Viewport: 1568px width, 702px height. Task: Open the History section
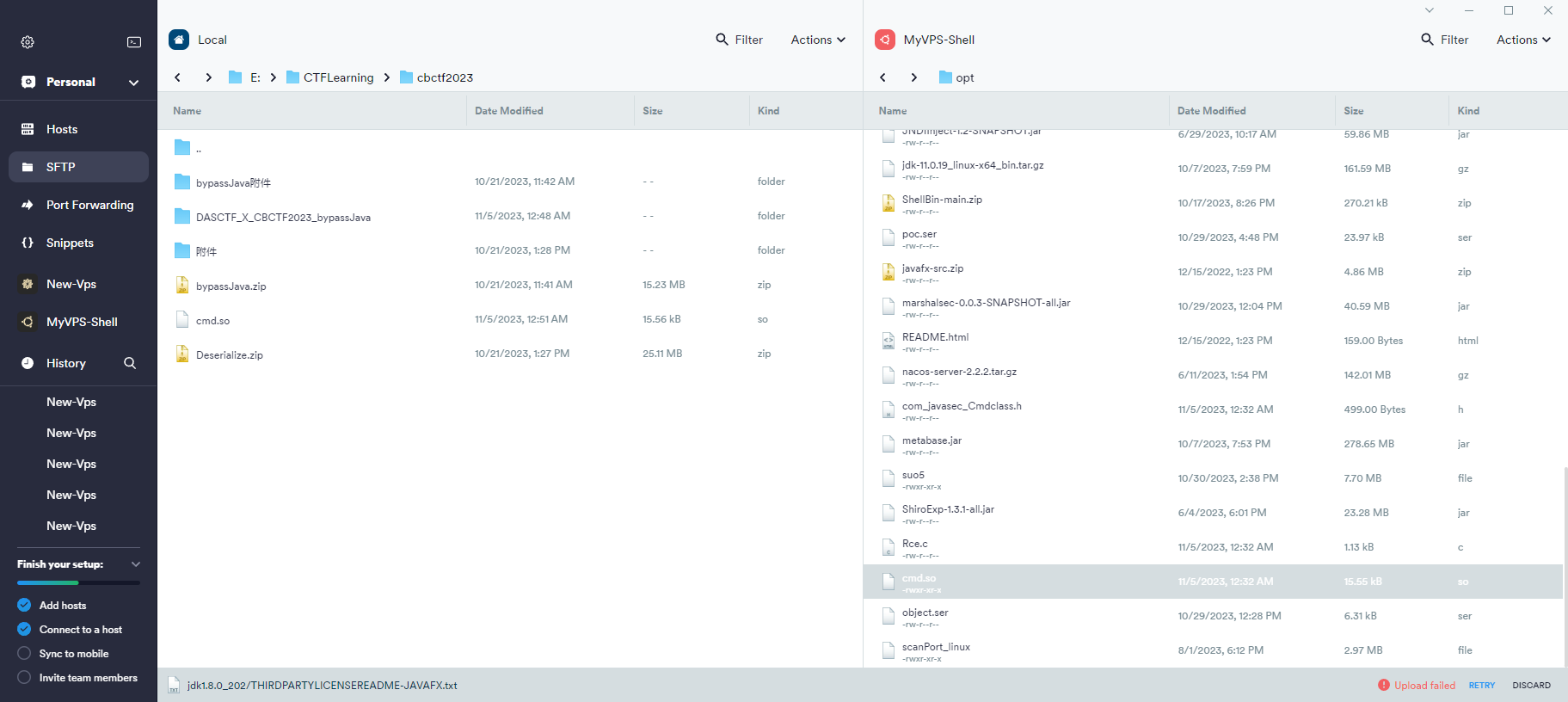65,363
